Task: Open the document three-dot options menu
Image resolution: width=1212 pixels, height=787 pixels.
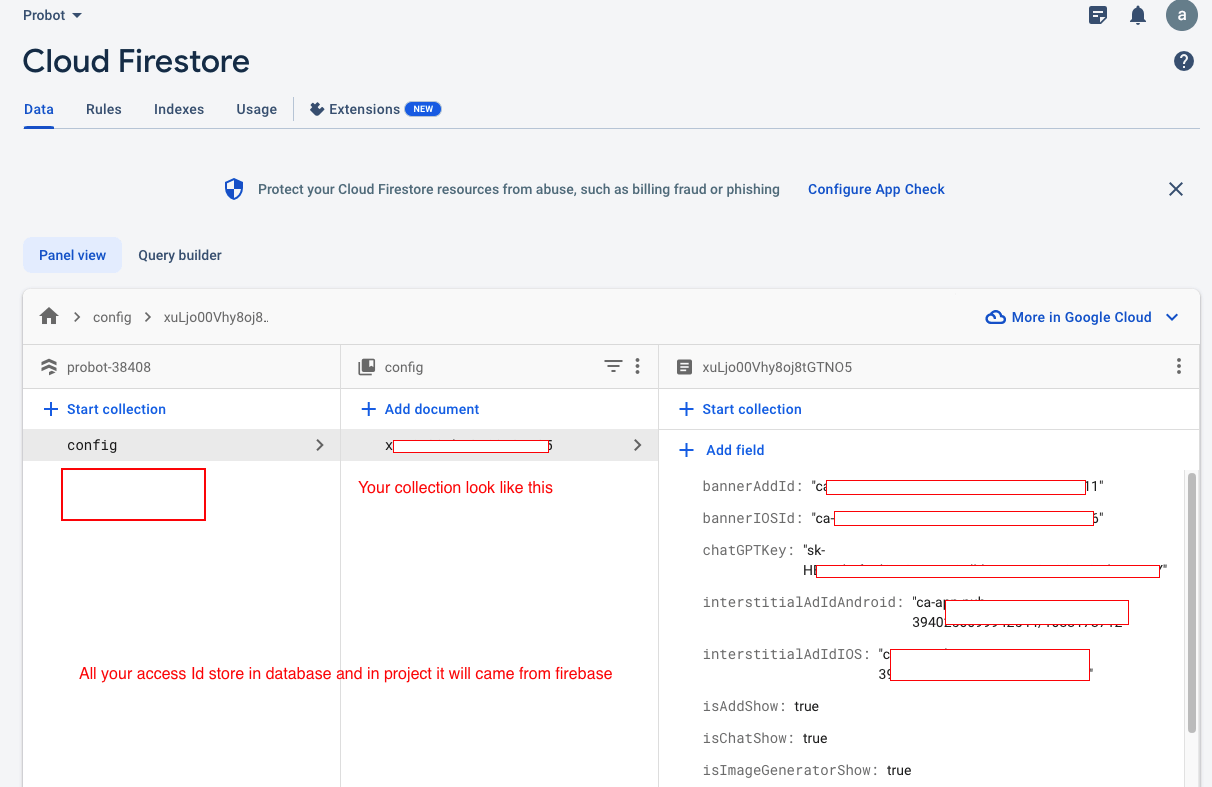Action: [x=1179, y=367]
